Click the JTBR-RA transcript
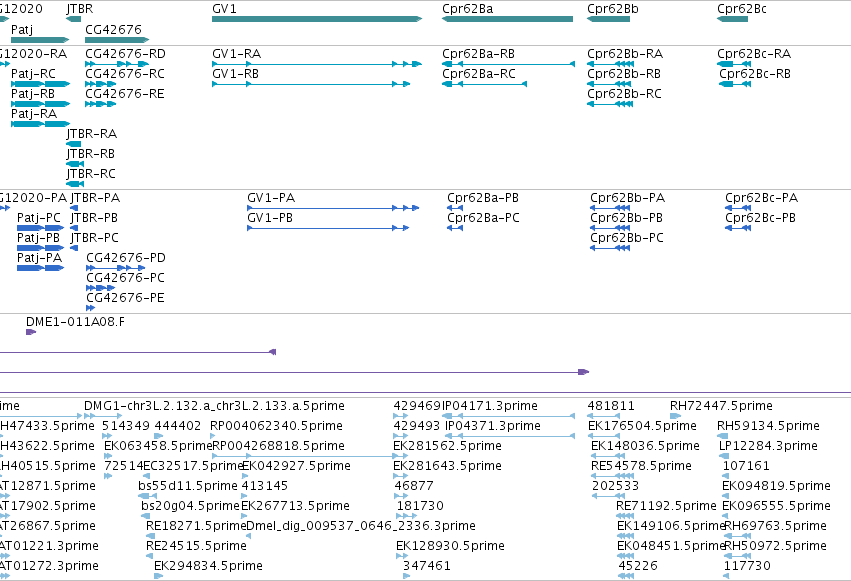 [x=74, y=144]
